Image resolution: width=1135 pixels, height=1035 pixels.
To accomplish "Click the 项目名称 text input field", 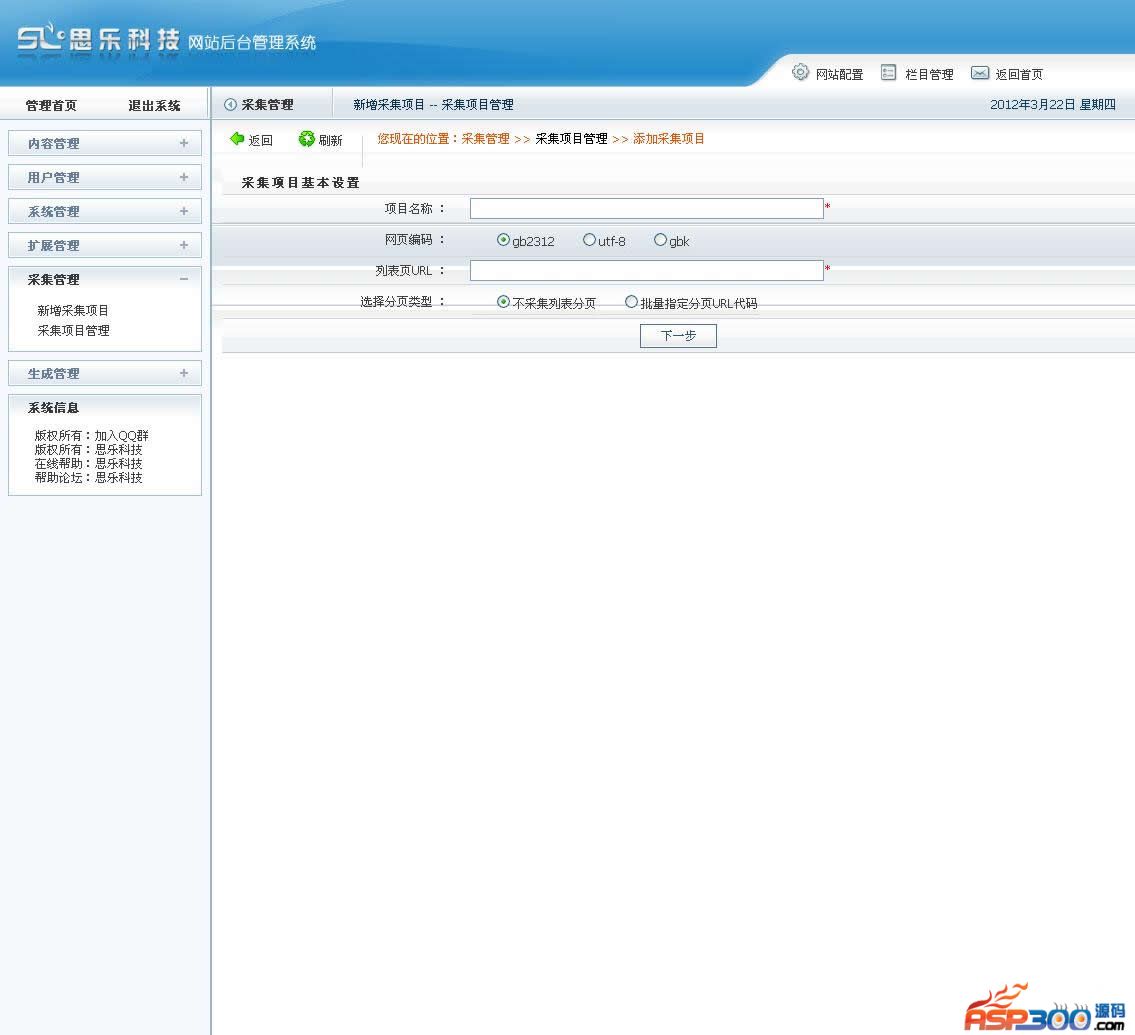I will (x=646, y=208).
